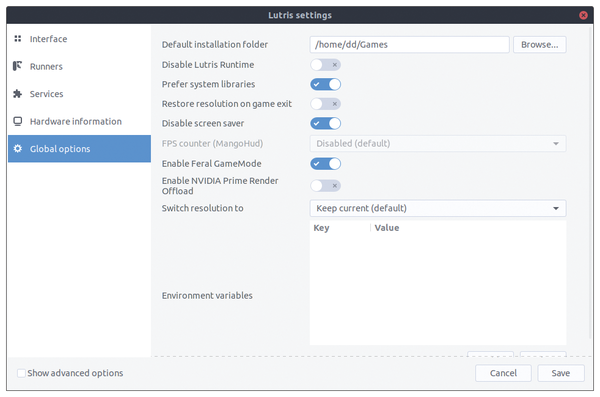Open the Services settings section
The width and height of the screenshot is (600, 397).
click(x=80, y=94)
